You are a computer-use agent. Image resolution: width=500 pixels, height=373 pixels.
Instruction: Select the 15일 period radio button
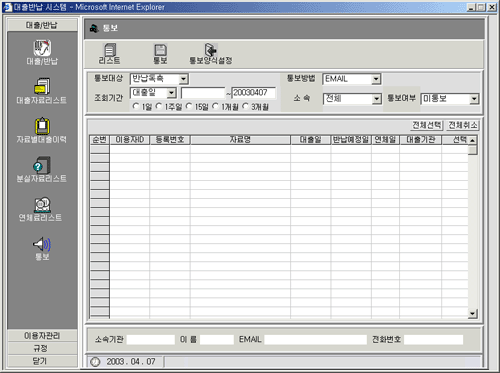189,106
